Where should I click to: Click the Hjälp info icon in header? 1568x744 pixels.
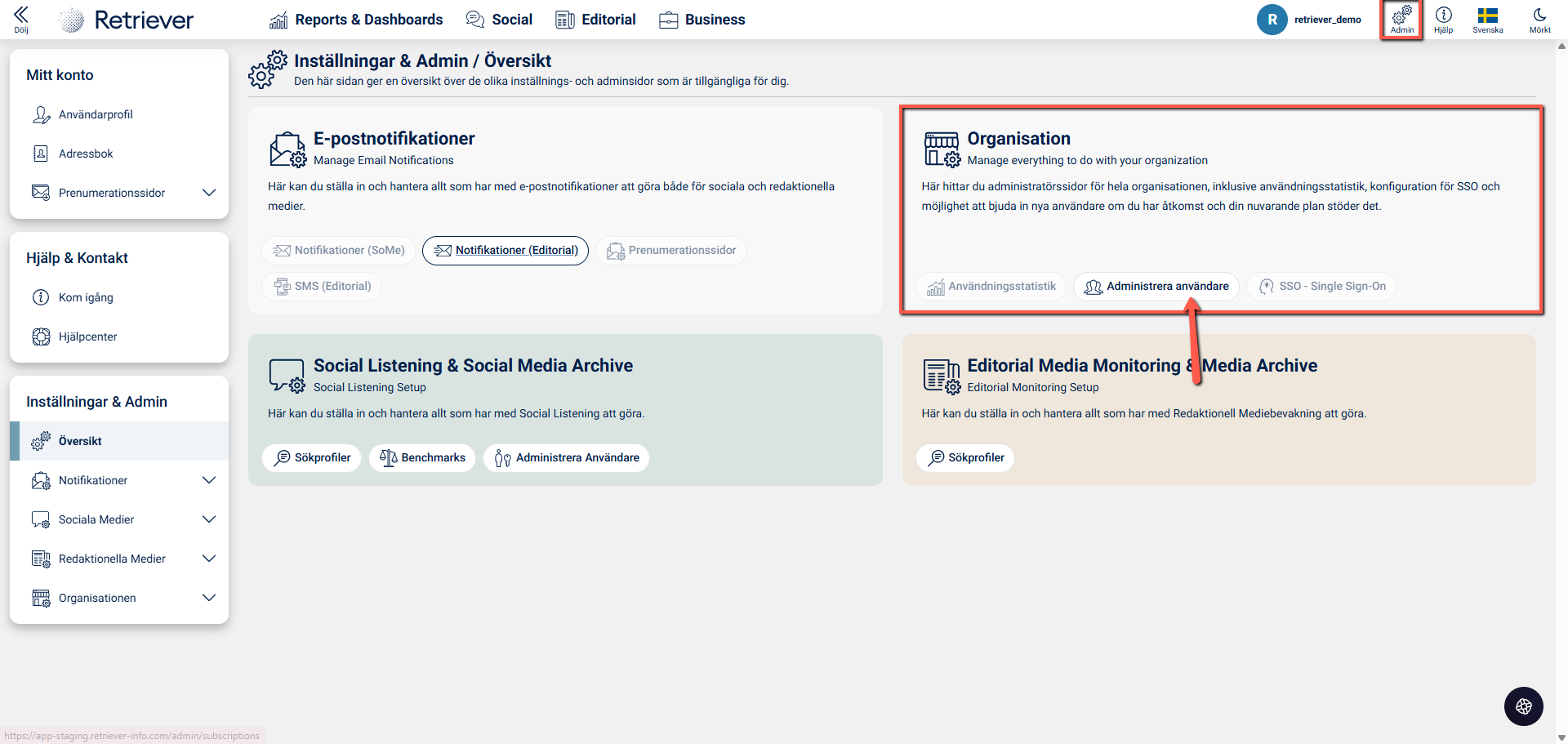tap(1443, 19)
